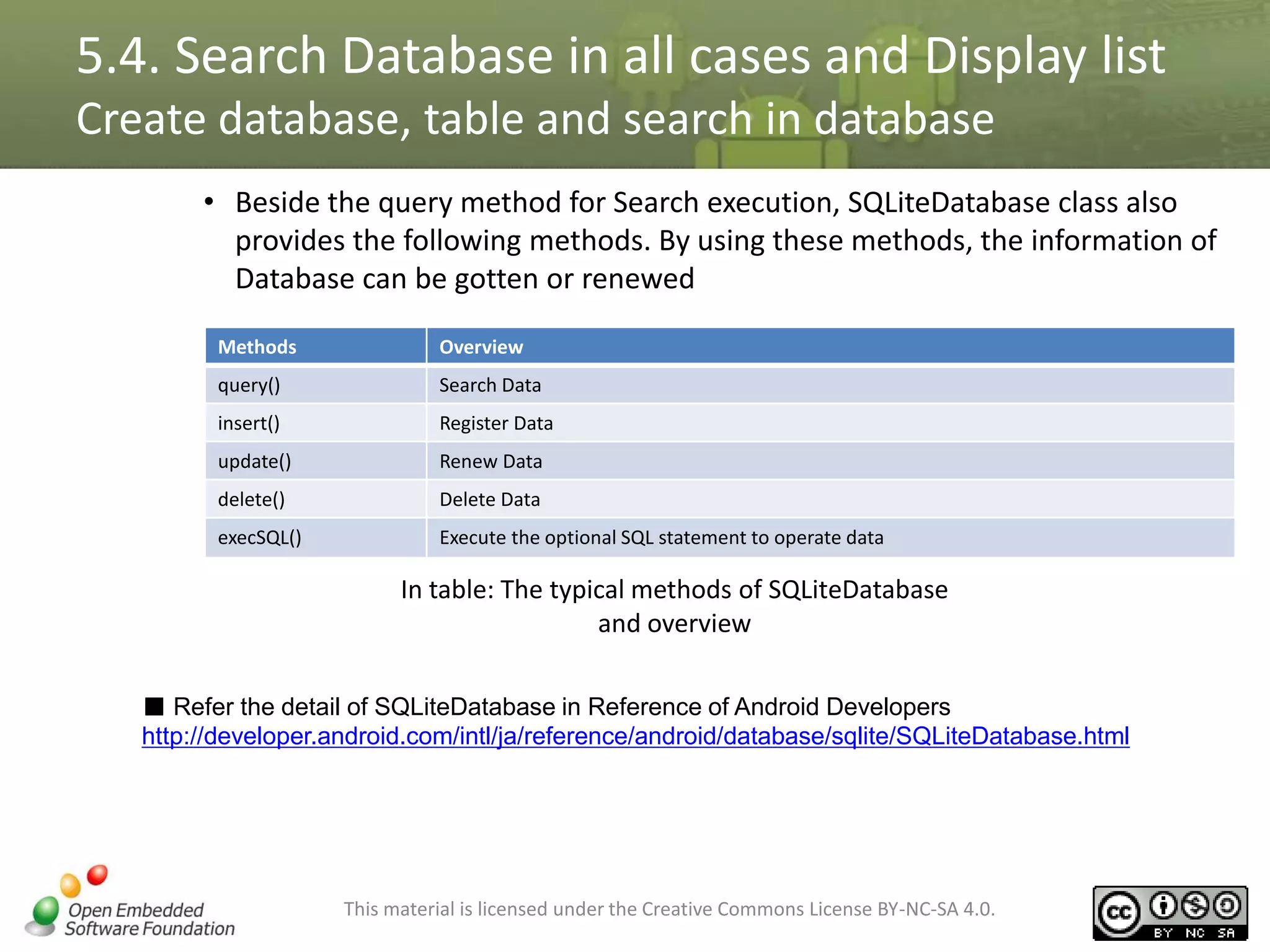Select the execSQL() table cell
This screenshot has height=952, width=1270.
pos(316,537)
